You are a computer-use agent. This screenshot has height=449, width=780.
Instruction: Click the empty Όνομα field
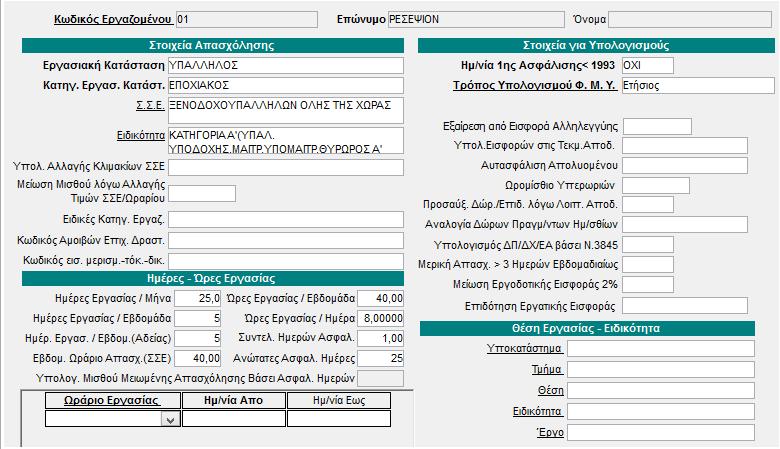[x=690, y=19]
